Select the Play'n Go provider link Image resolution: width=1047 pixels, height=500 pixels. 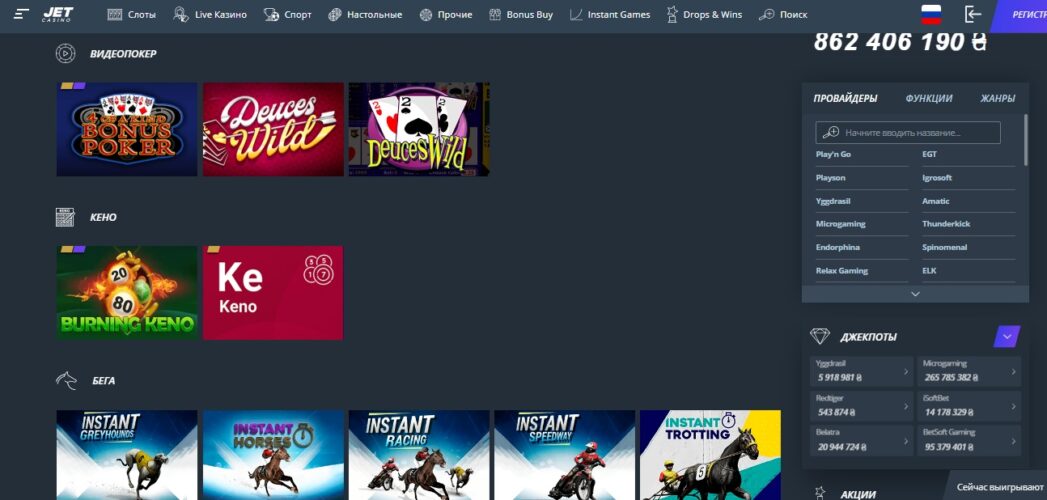[833, 154]
